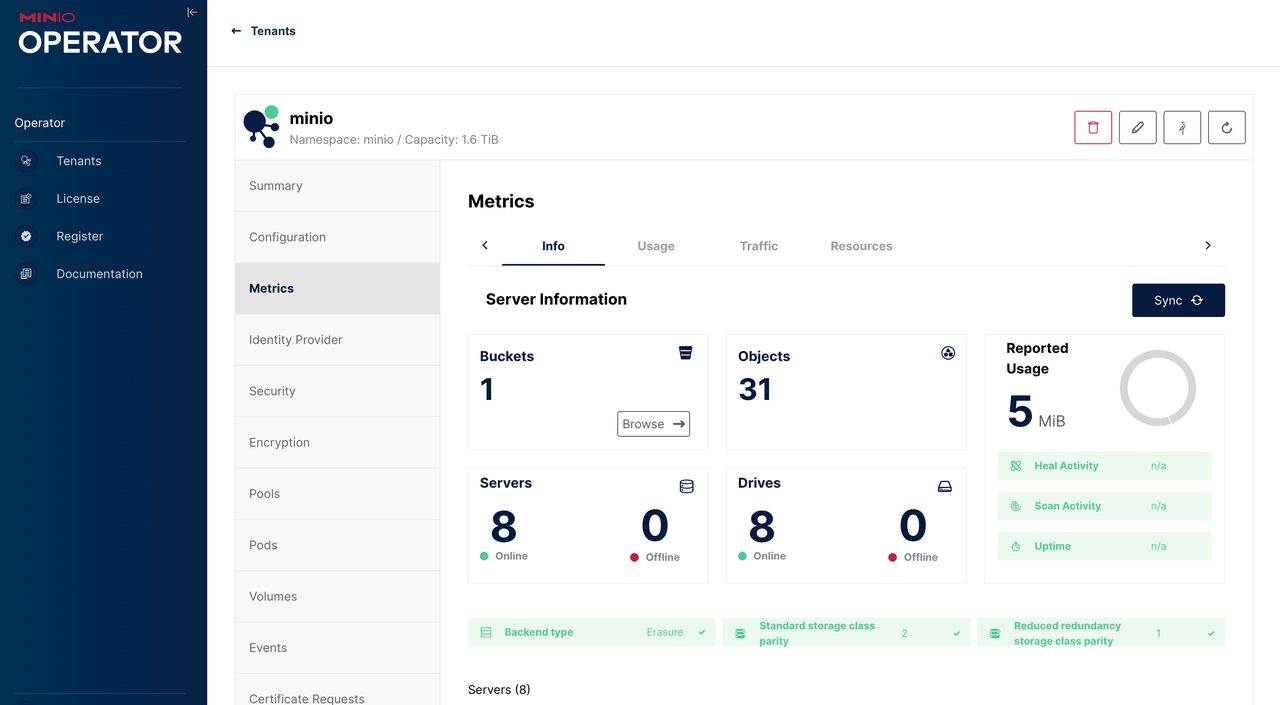1280x705 pixels.
Task: Click the back arrow next to Tenants
Action: click(236, 31)
